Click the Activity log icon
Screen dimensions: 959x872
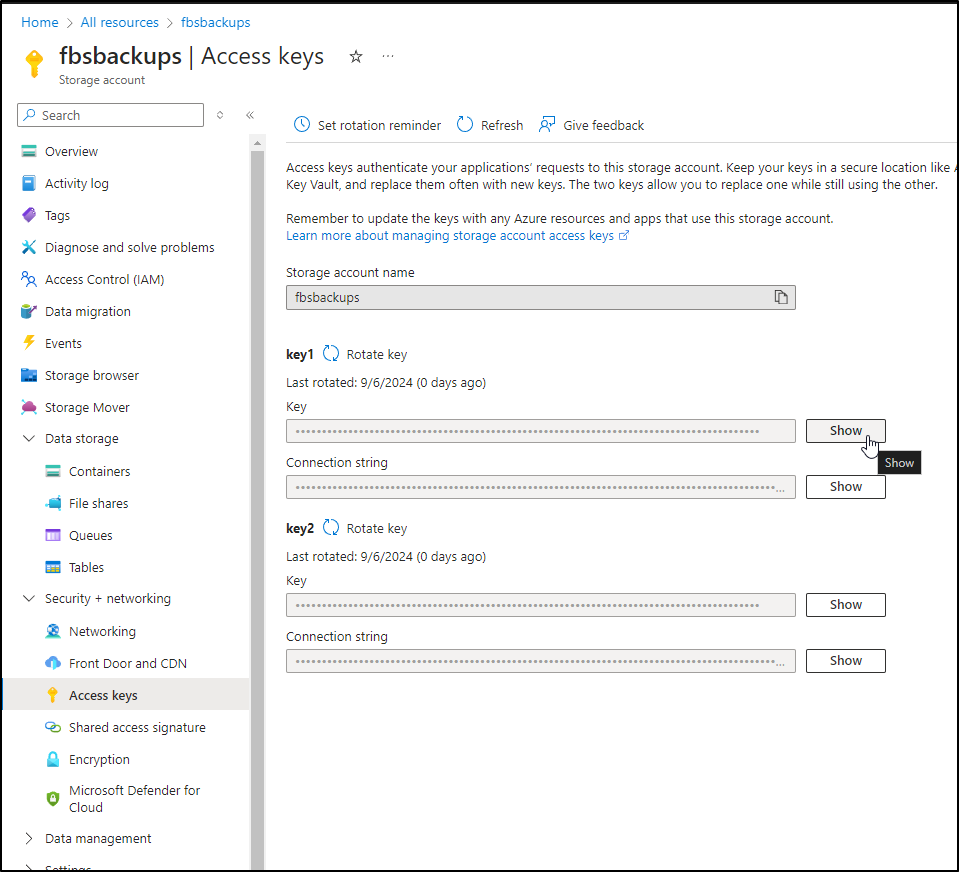(29, 183)
